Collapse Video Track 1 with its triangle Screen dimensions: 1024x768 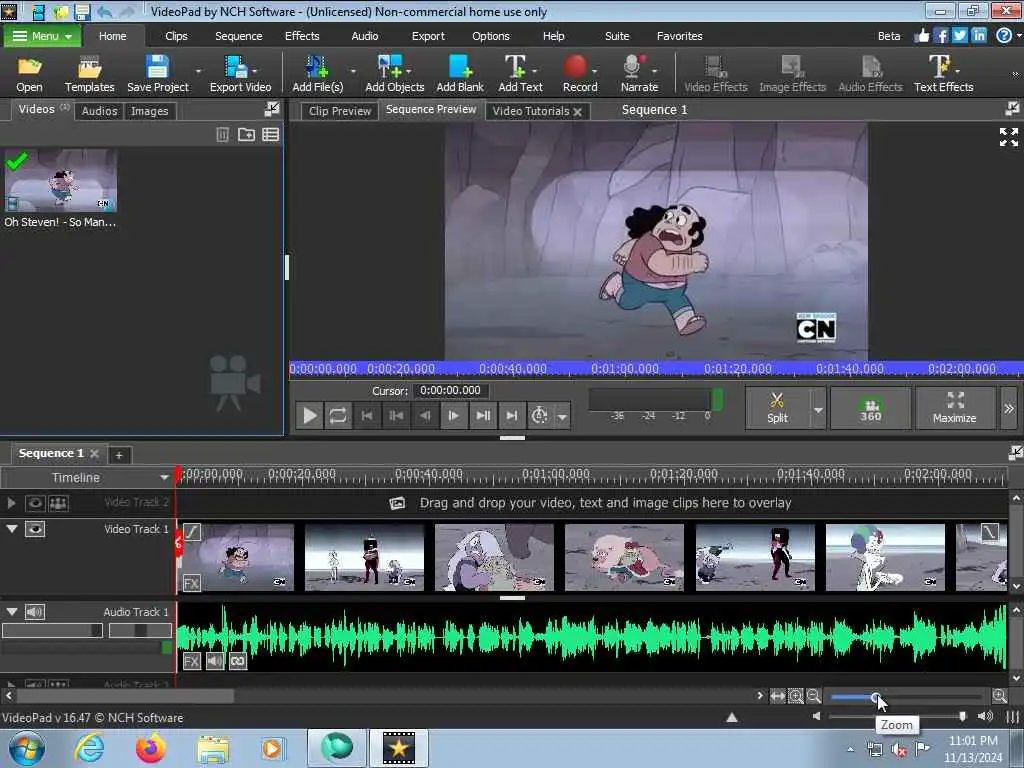[12, 529]
